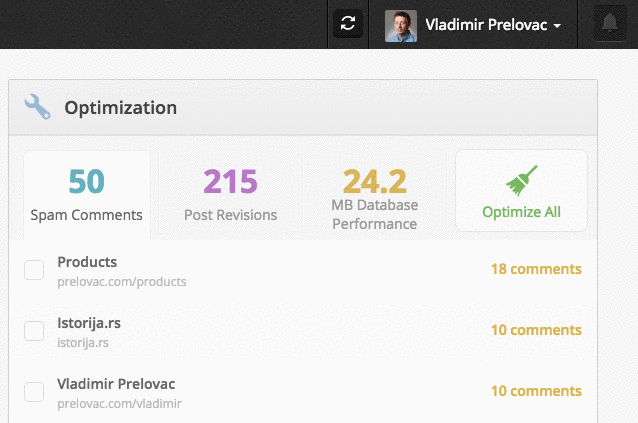Check the Istorija.rs site checkbox
The image size is (638, 423).
click(34, 331)
